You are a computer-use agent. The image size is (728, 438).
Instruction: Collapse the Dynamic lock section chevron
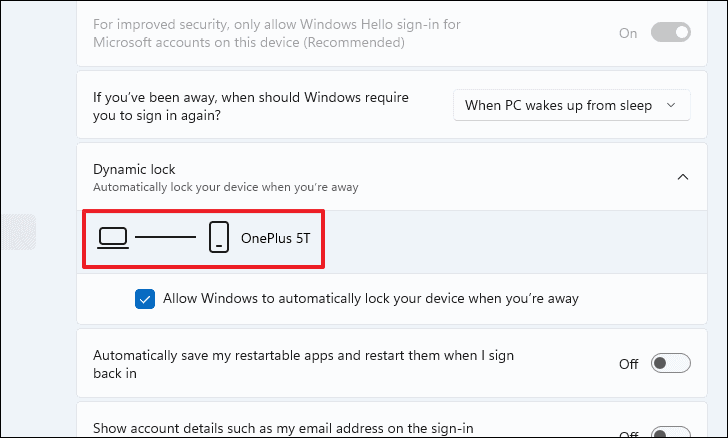(x=682, y=177)
